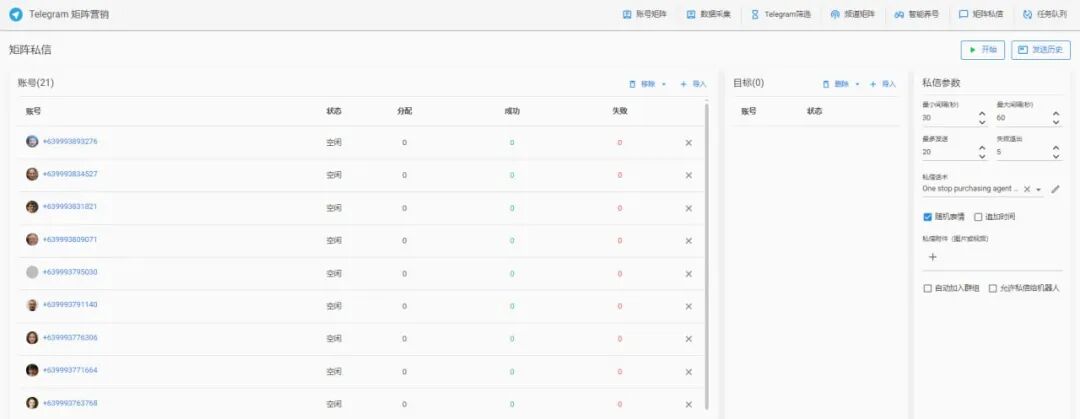Enable the 追加时间 checkbox

click(x=978, y=217)
